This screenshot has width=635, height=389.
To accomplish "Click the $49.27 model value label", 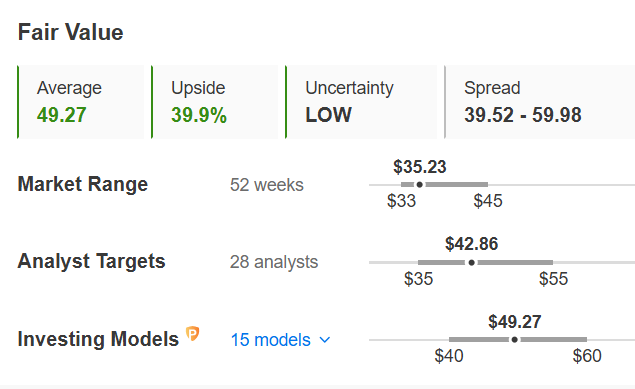I will pyautogui.click(x=514, y=322).
